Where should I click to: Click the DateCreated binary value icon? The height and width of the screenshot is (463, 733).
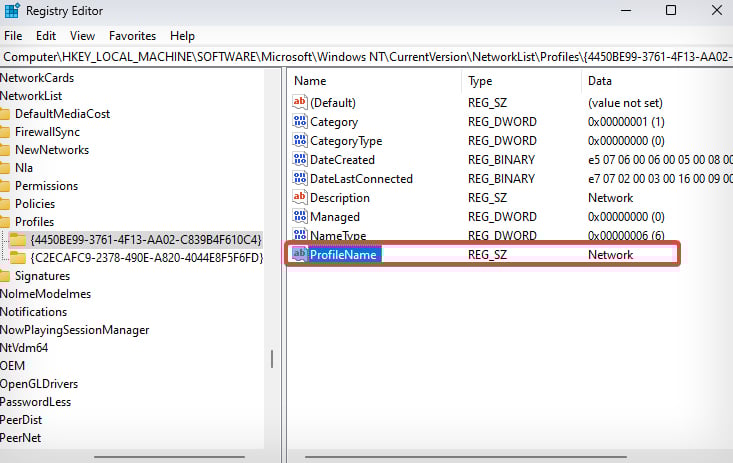pos(300,159)
